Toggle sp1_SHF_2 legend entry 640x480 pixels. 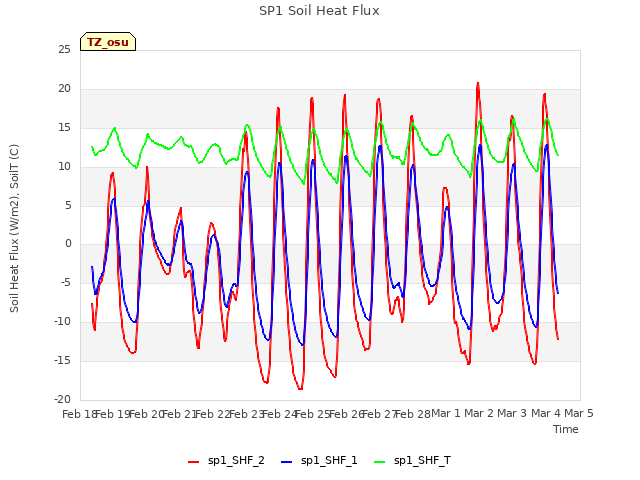[226, 461]
